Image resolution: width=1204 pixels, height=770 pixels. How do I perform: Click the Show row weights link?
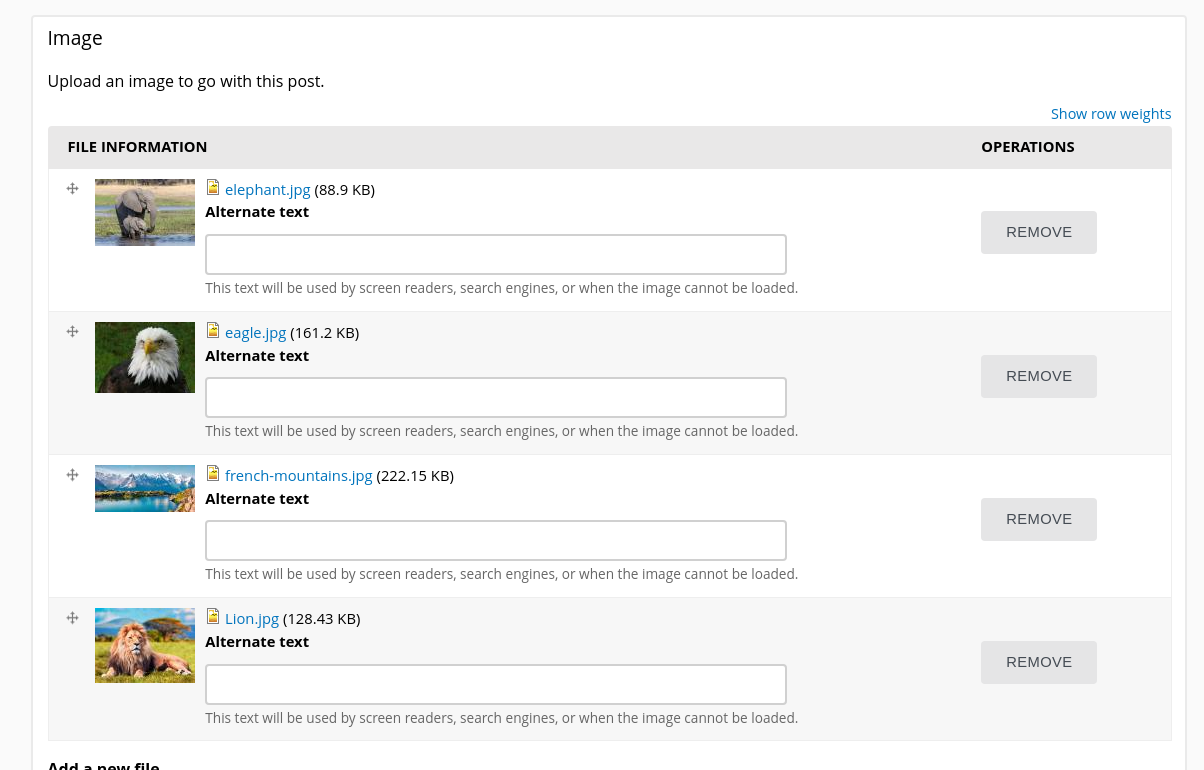pos(1111,113)
